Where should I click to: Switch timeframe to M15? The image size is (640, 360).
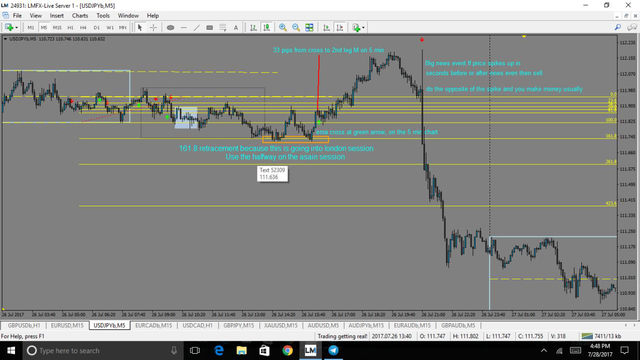coord(57,28)
